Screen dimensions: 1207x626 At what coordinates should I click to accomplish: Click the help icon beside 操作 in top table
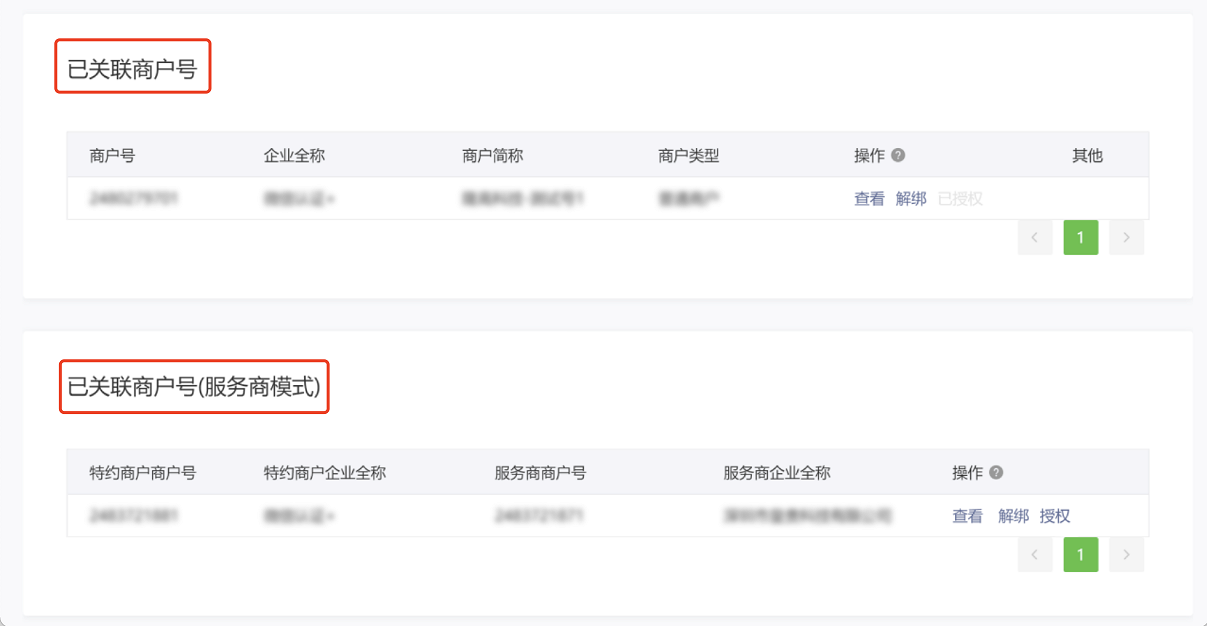click(x=898, y=156)
